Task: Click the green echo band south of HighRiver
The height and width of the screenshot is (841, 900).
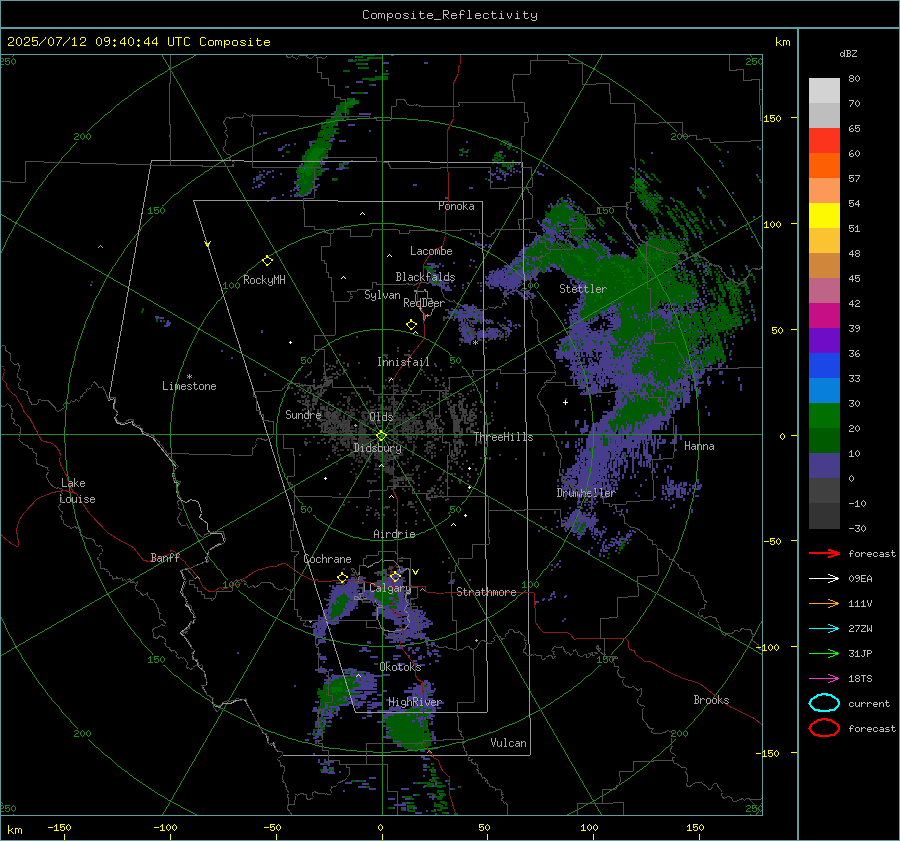Action: pos(409,730)
